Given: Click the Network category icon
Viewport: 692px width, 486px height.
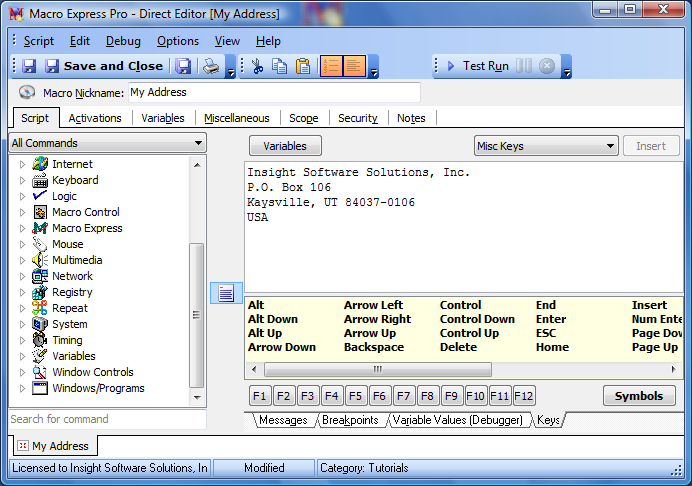Looking at the screenshot, I should click(x=40, y=276).
